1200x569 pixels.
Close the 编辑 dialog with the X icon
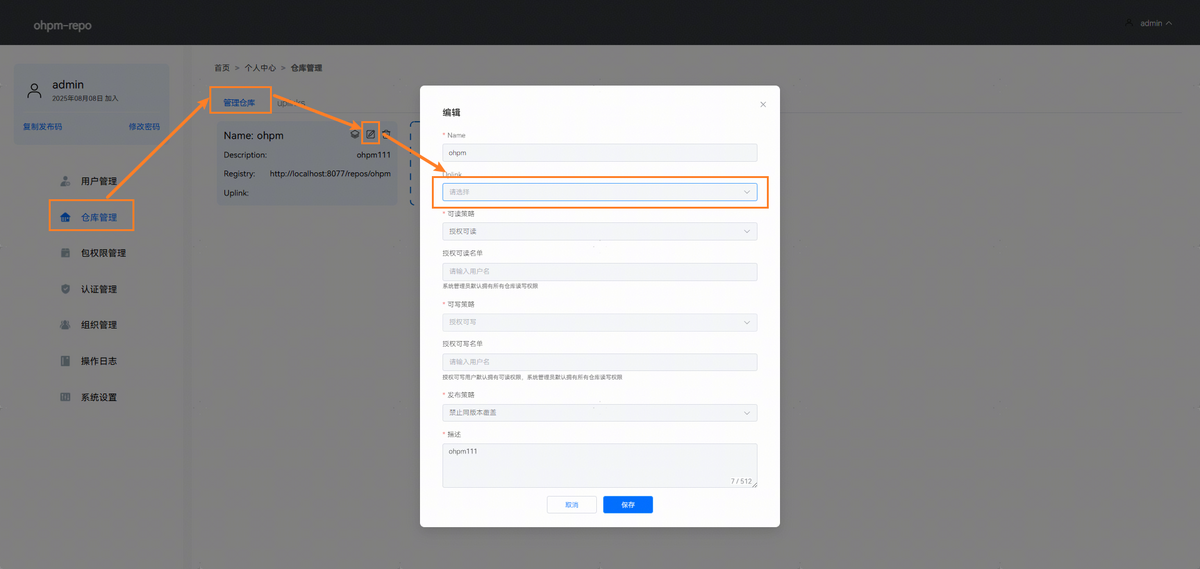pyautogui.click(x=763, y=104)
